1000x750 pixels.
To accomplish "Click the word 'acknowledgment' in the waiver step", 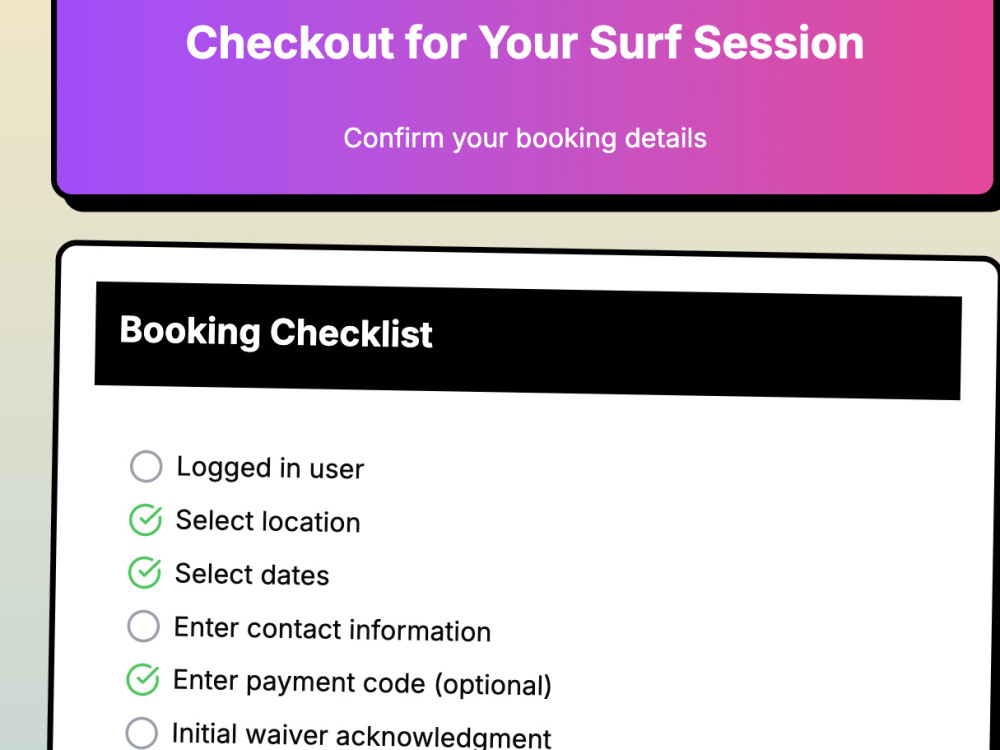I will point(443,738).
